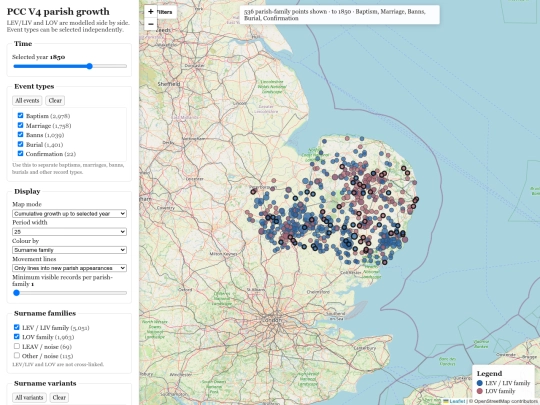Zoom in with the map plus button
Image resolution: width=540 pixels, height=405 pixels.
click(150, 11)
